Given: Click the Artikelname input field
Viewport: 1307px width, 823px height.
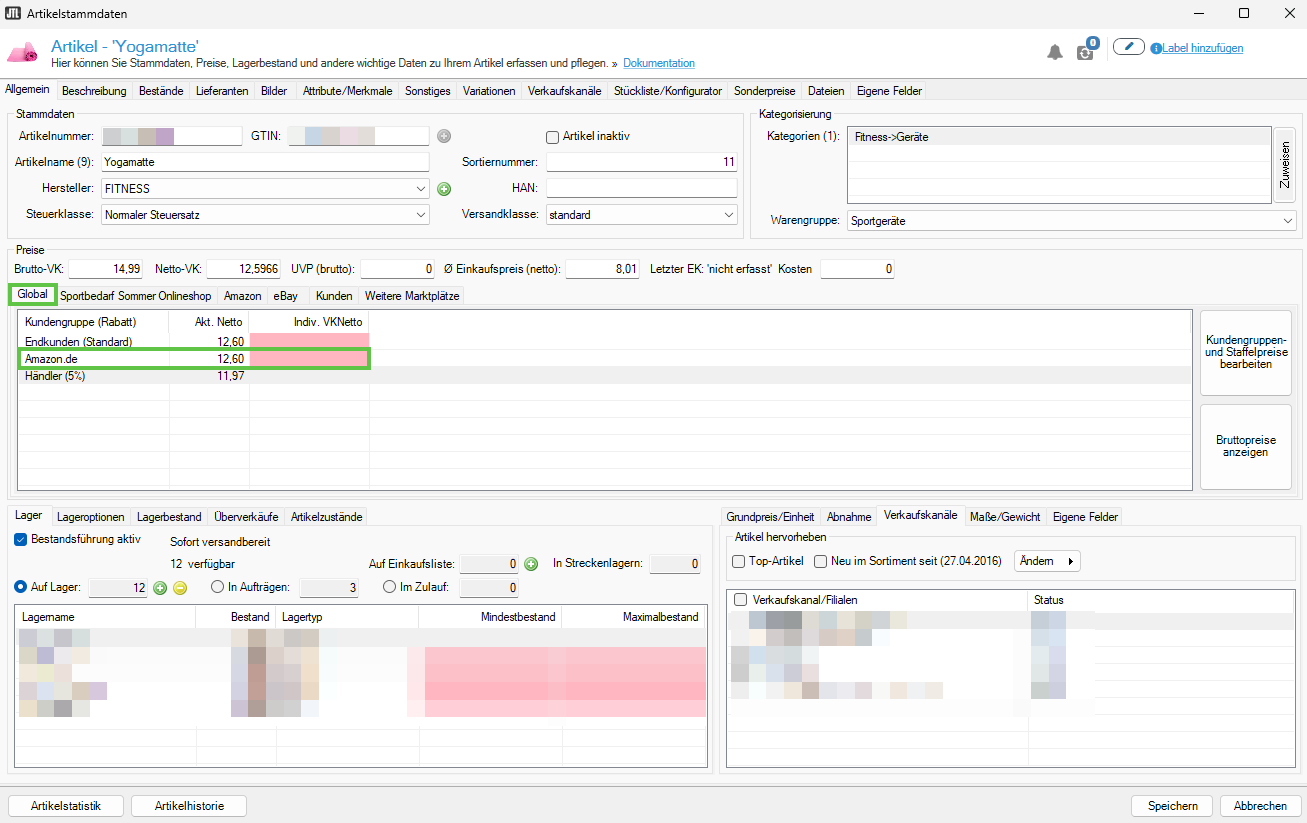Looking at the screenshot, I should pyautogui.click(x=265, y=162).
